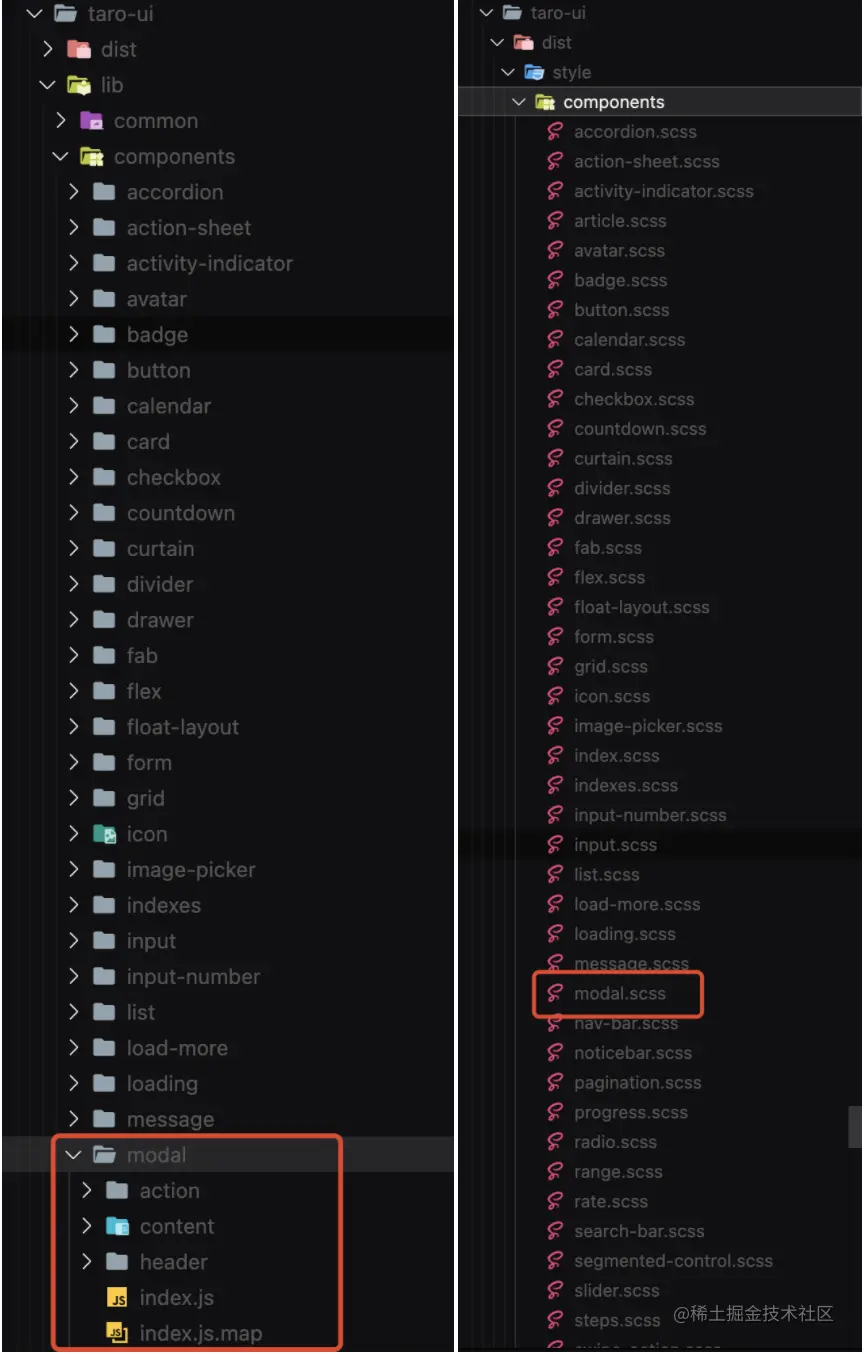Click the yellow lib folder icon

tap(76, 85)
